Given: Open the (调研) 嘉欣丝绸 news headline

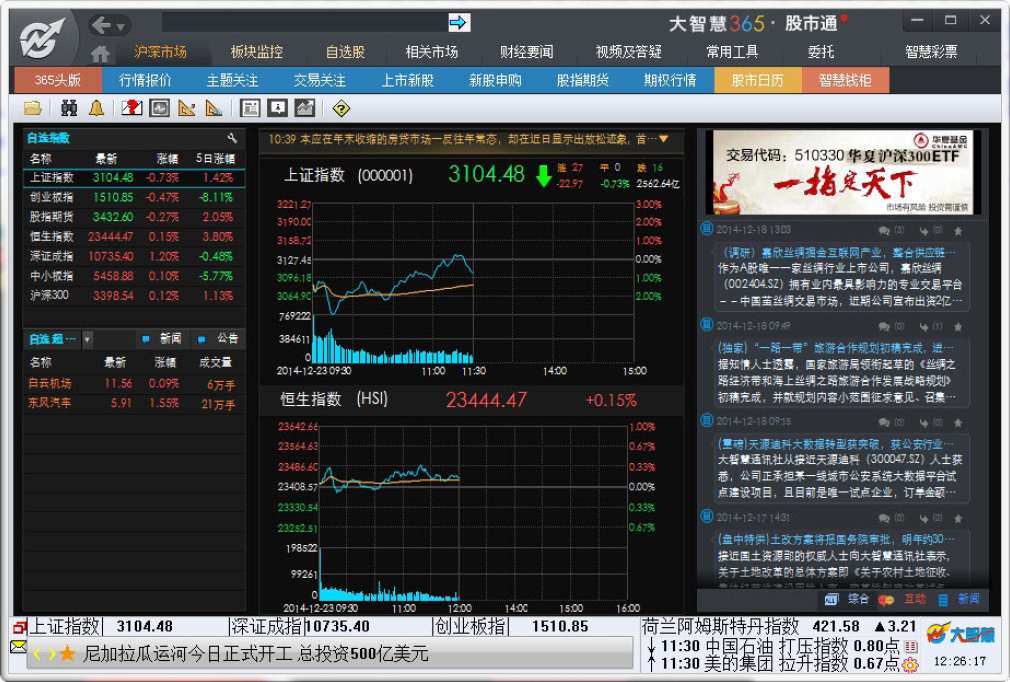Looking at the screenshot, I should coord(837,252).
